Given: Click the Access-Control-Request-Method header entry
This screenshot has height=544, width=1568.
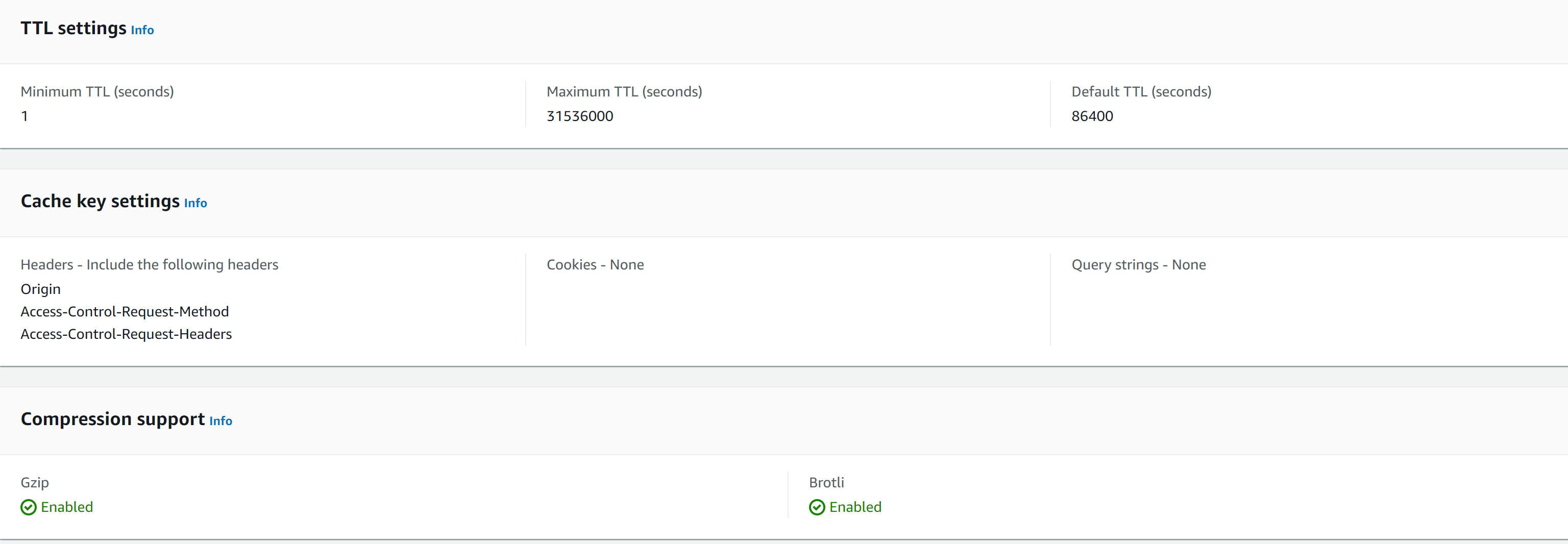Looking at the screenshot, I should tap(124, 311).
